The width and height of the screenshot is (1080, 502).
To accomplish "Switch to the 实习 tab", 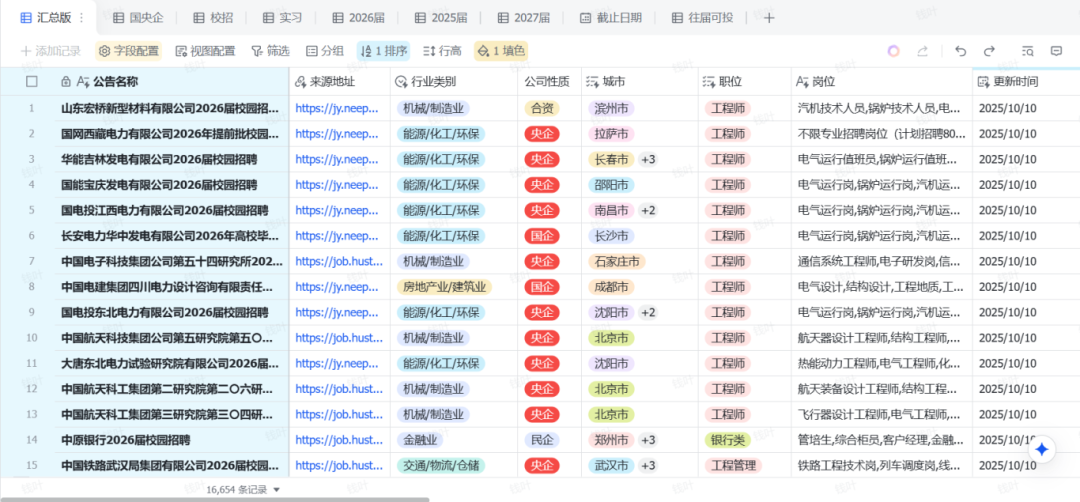I will (282, 18).
